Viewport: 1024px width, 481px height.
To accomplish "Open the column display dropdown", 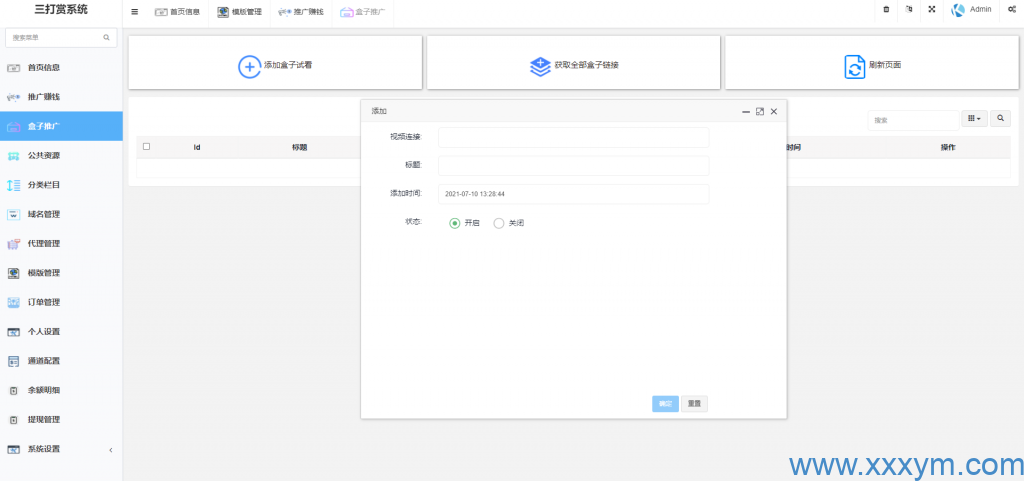I will [973, 118].
